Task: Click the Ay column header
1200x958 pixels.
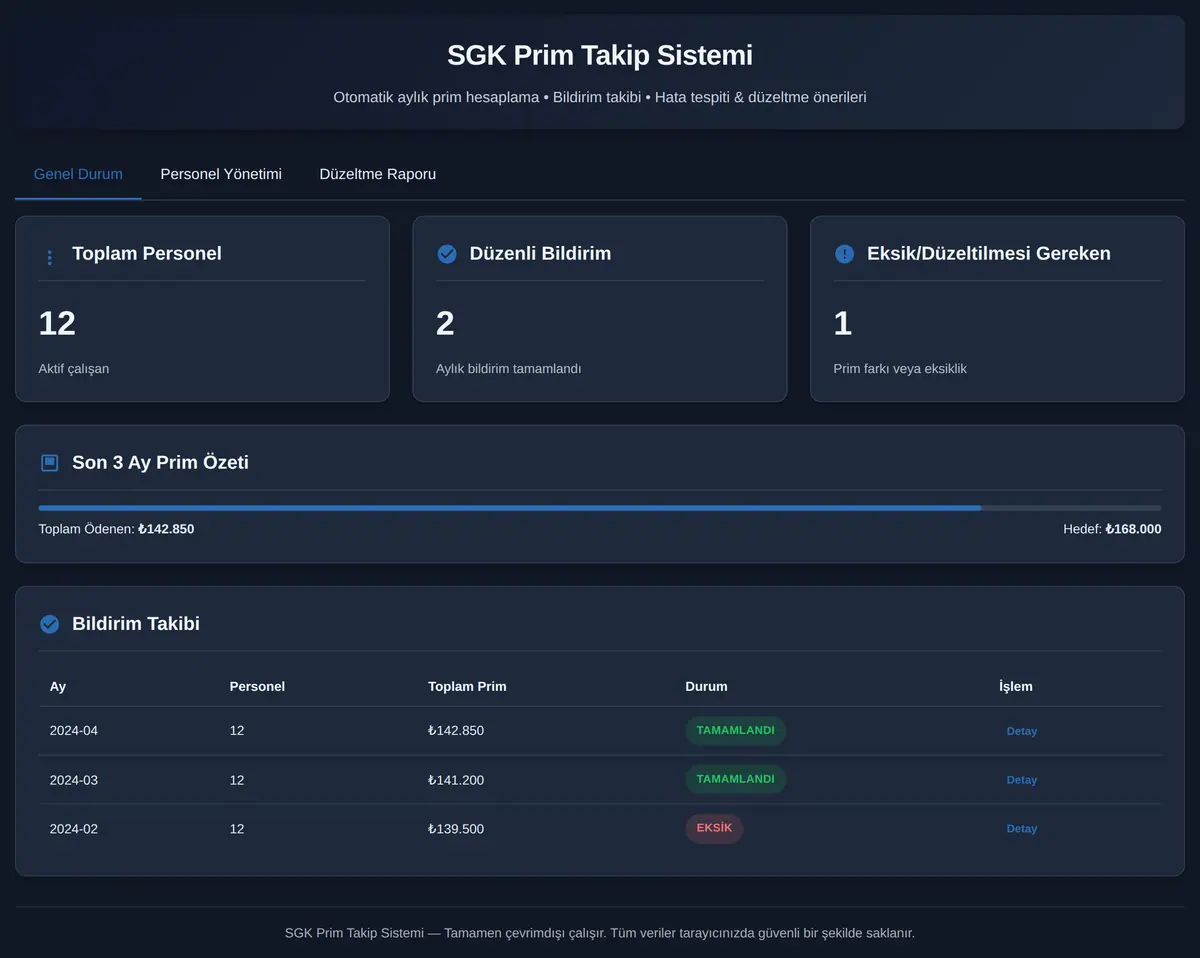Action: (58, 687)
